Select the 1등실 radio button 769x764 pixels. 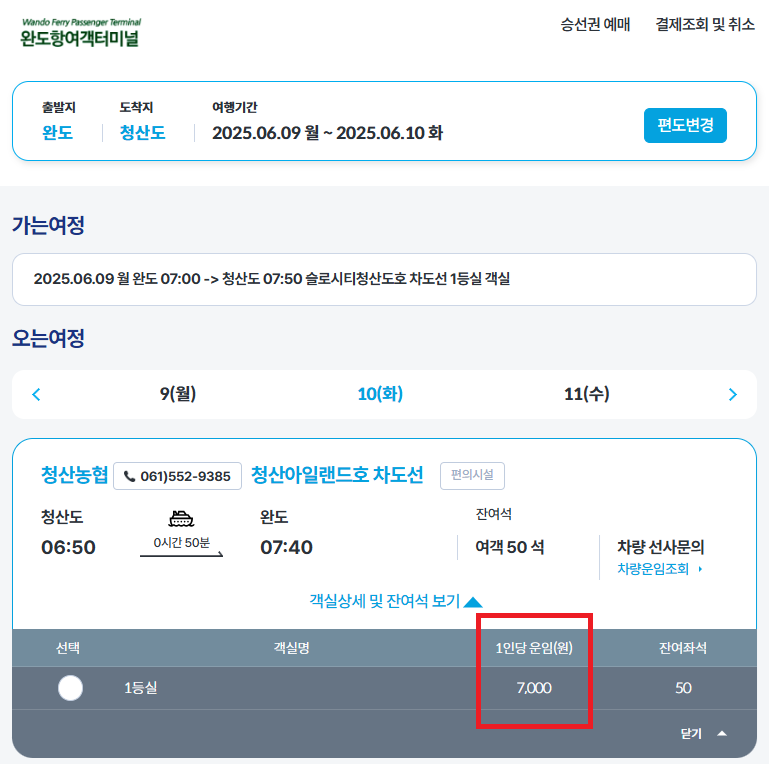tap(70, 688)
